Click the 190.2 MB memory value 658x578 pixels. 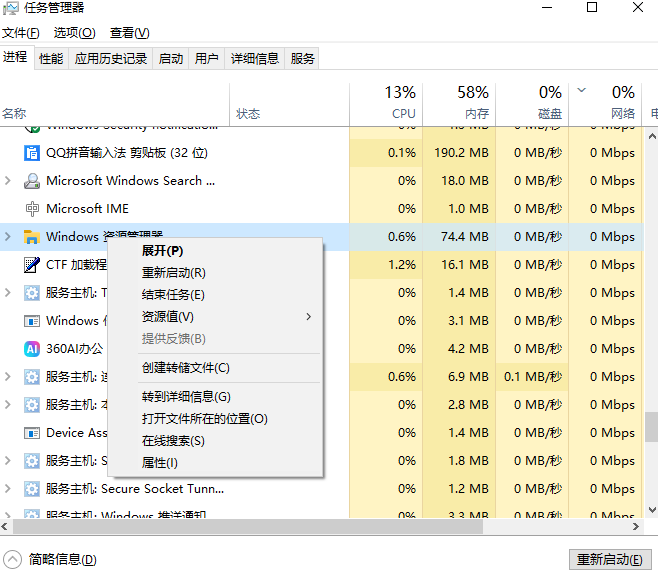point(461,153)
